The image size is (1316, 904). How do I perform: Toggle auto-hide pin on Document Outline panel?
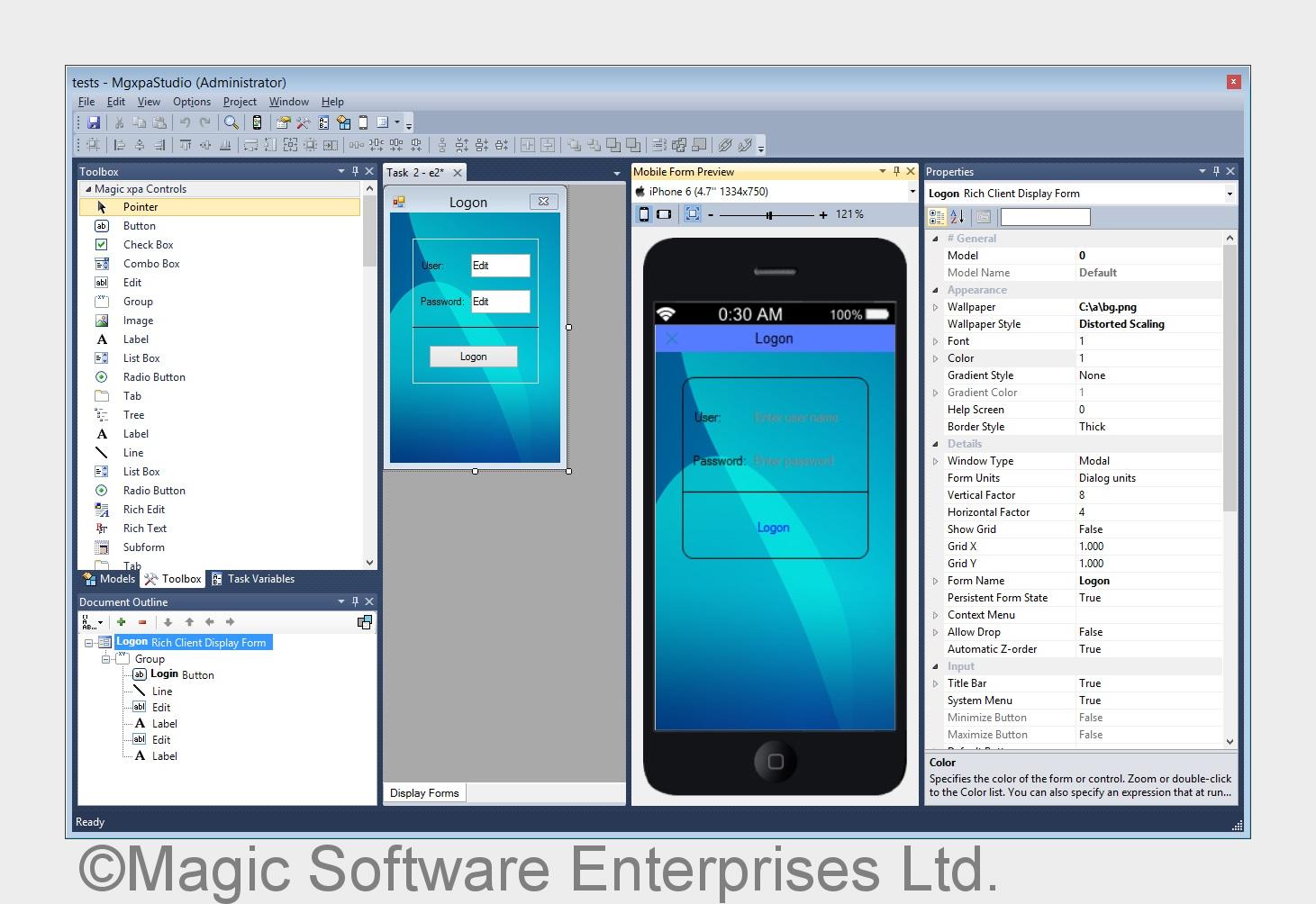(355, 601)
